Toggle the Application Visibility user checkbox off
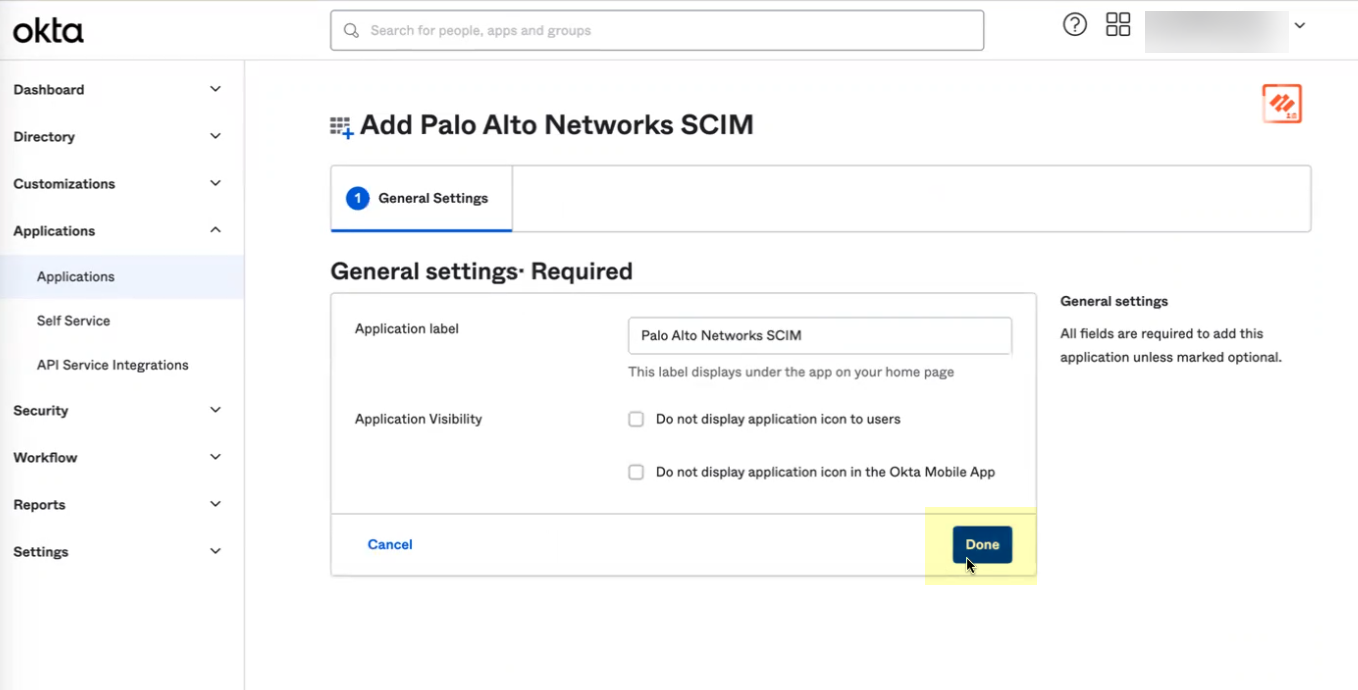The height and width of the screenshot is (690, 1358). point(636,419)
